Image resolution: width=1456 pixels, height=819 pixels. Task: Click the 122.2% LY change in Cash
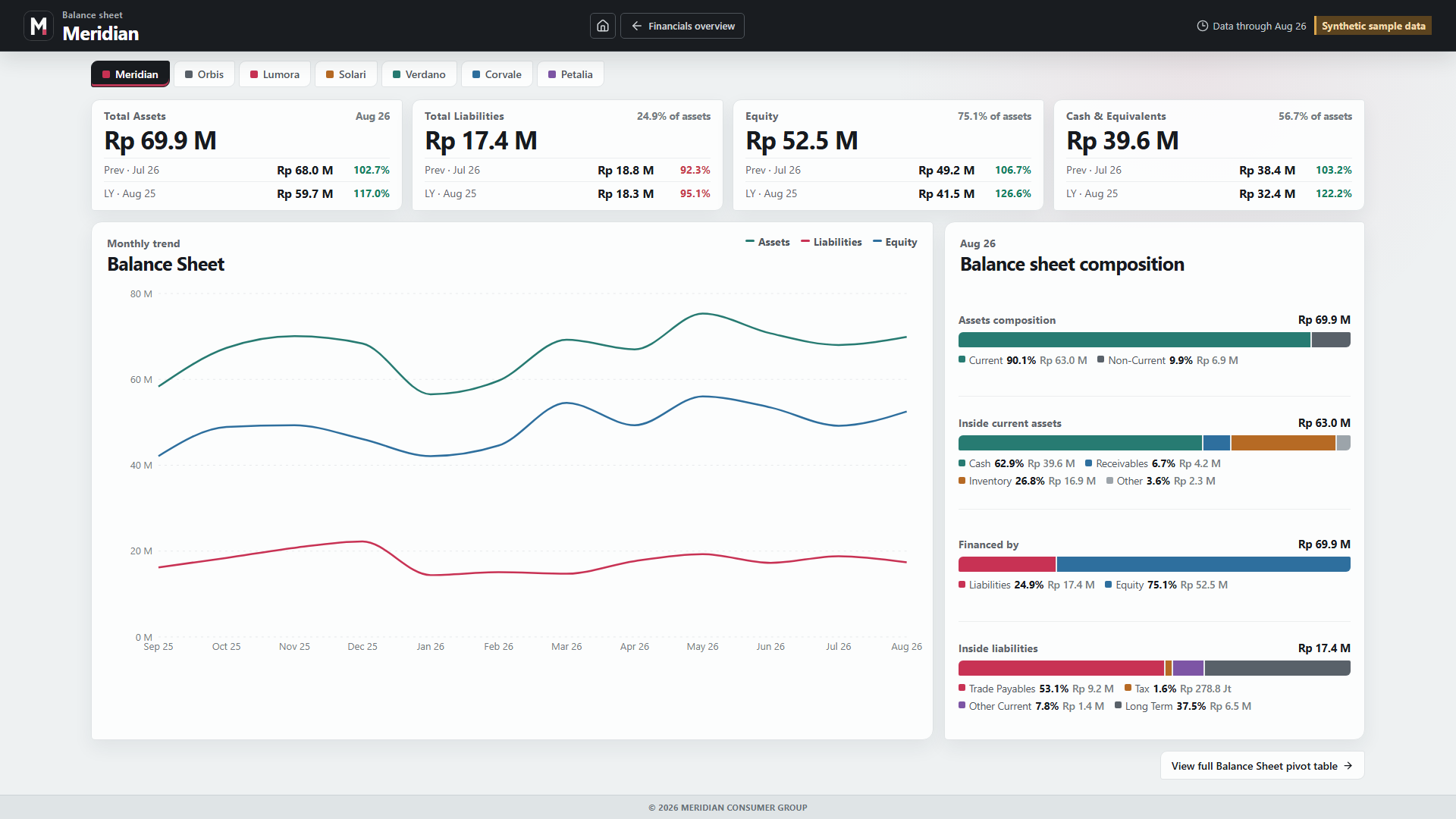pyautogui.click(x=1334, y=193)
